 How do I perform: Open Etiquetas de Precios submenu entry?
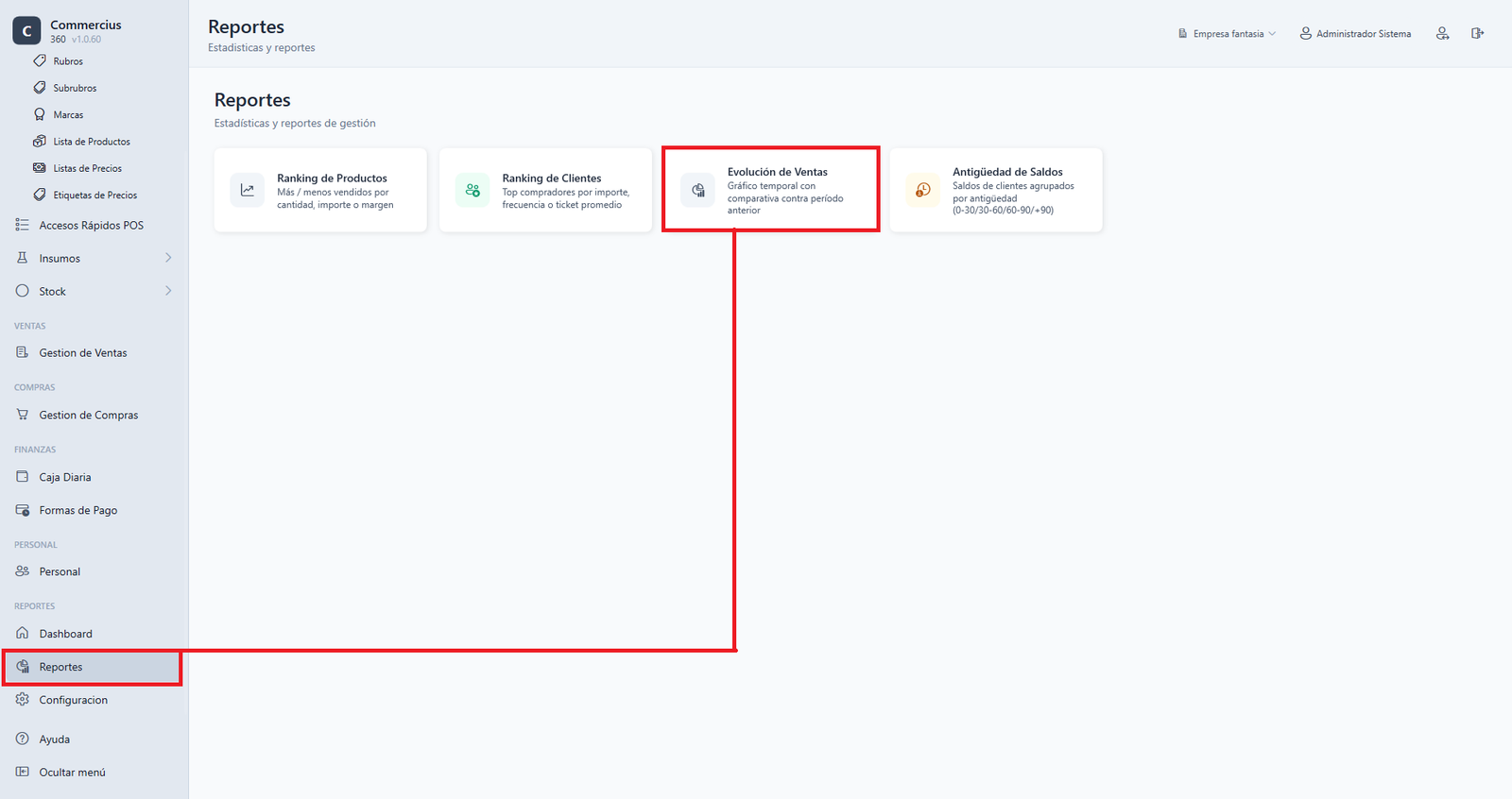pyautogui.click(x=94, y=195)
